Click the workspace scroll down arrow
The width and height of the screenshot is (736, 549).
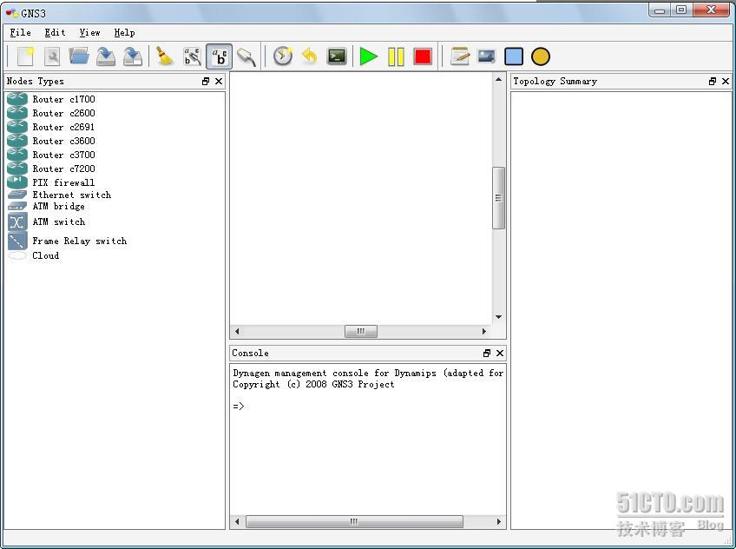498,317
